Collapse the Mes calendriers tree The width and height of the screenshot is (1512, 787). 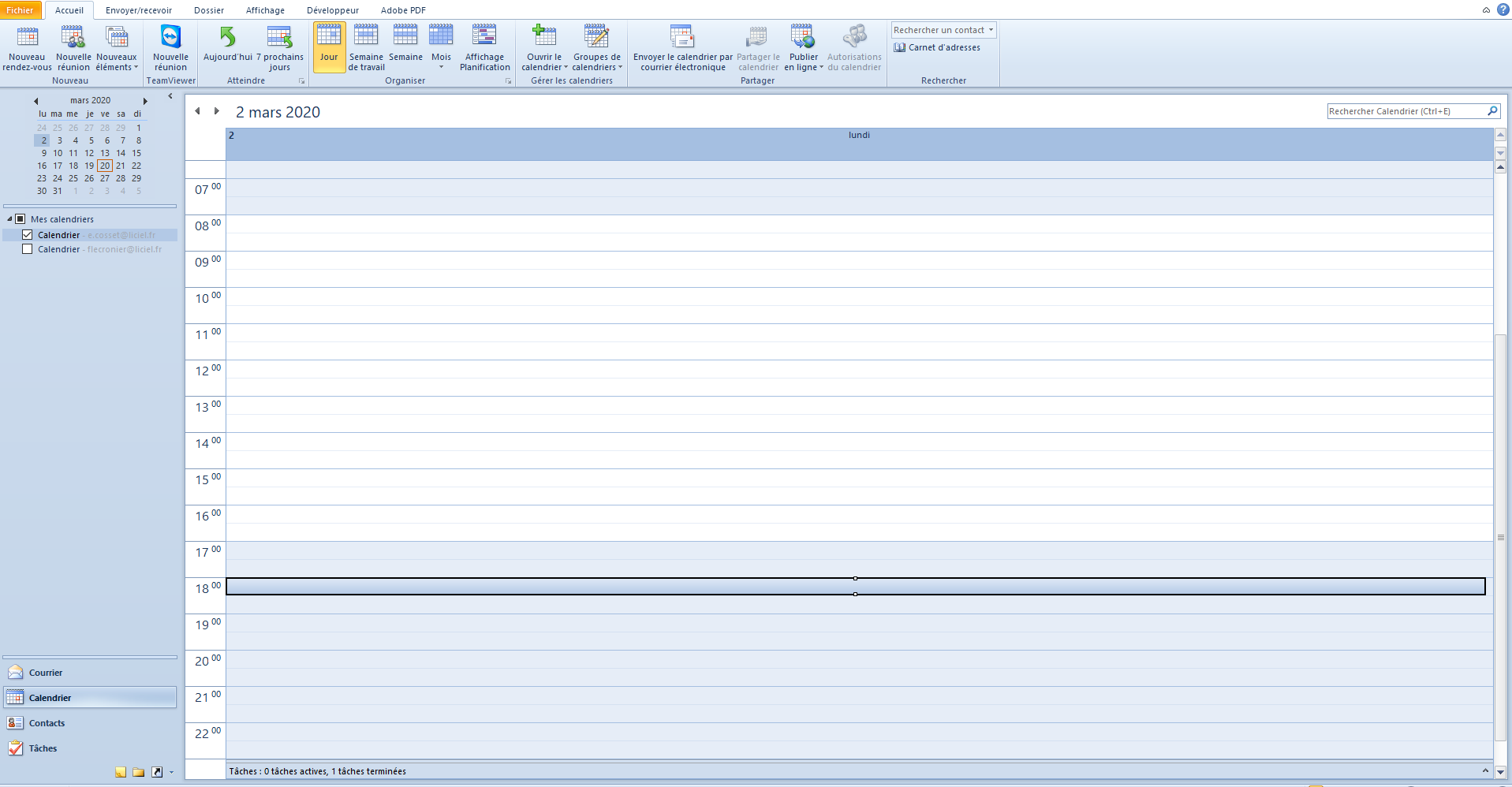(9, 219)
